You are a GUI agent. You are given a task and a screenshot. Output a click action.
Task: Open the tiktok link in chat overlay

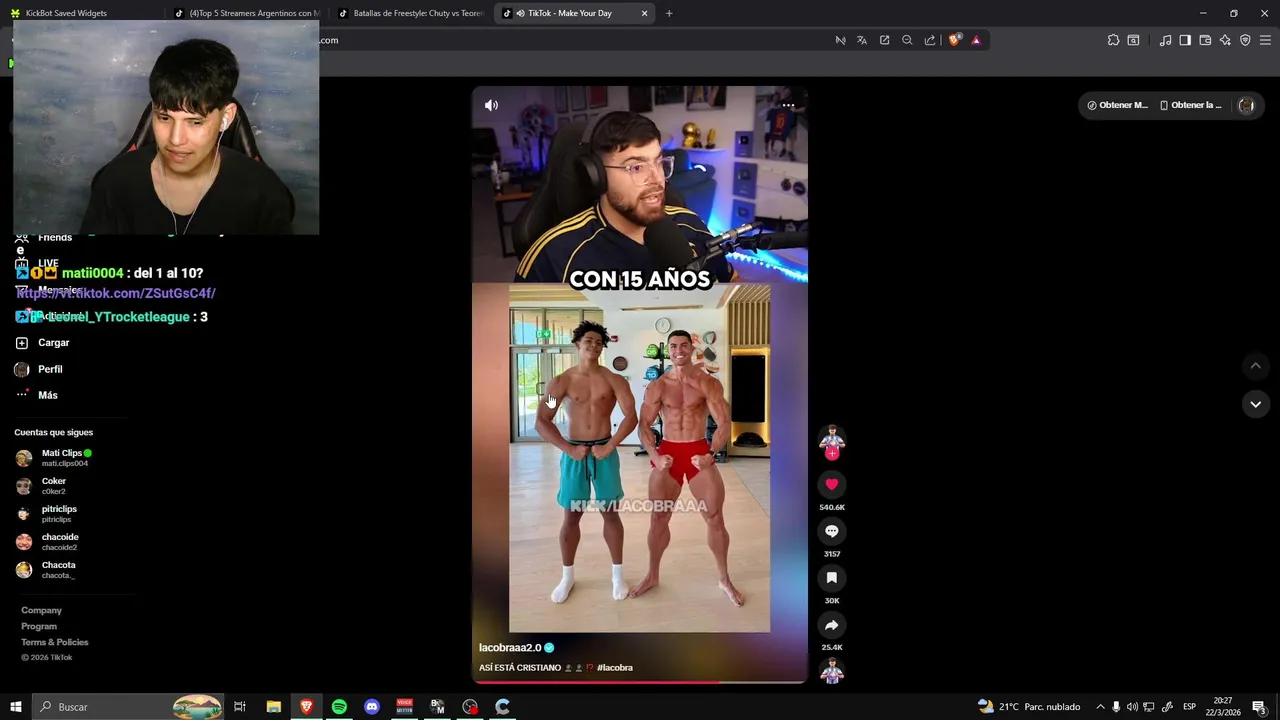(116, 293)
